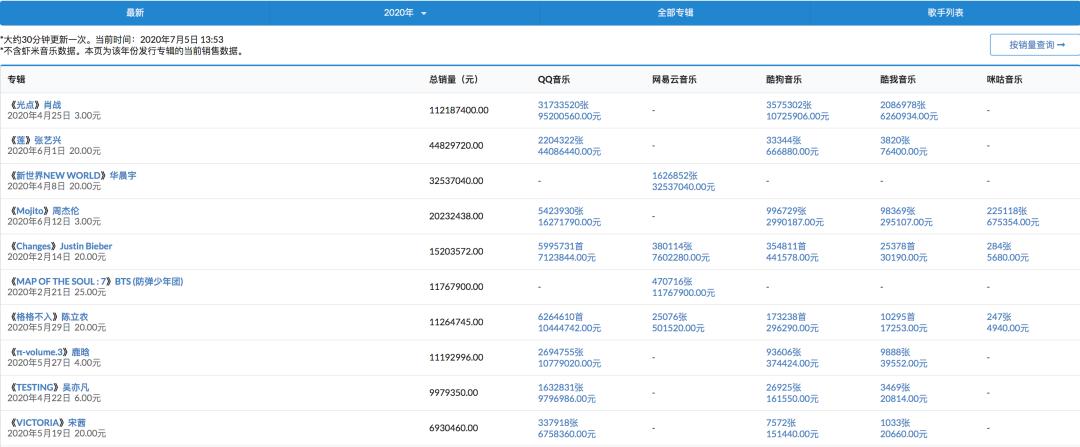
Task: Click the 按销量查询 button
Action: tap(1037, 45)
